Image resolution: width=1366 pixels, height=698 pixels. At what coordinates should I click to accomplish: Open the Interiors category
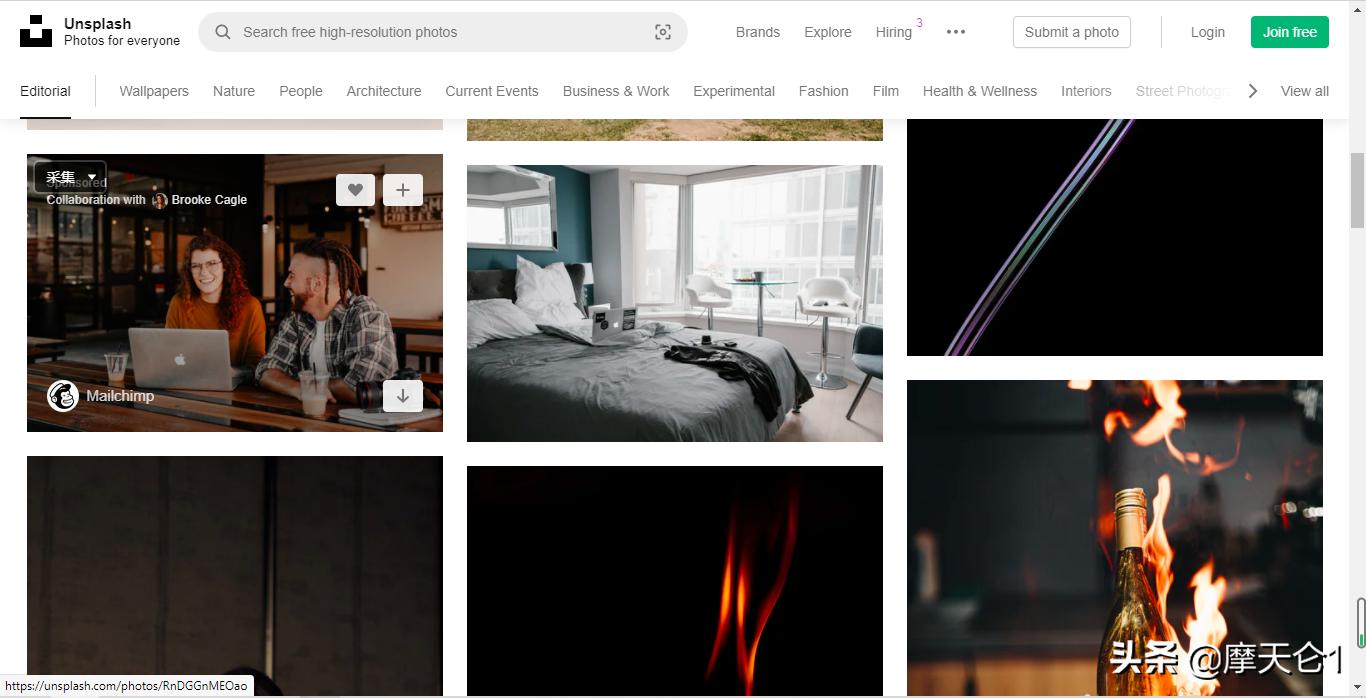point(1086,91)
